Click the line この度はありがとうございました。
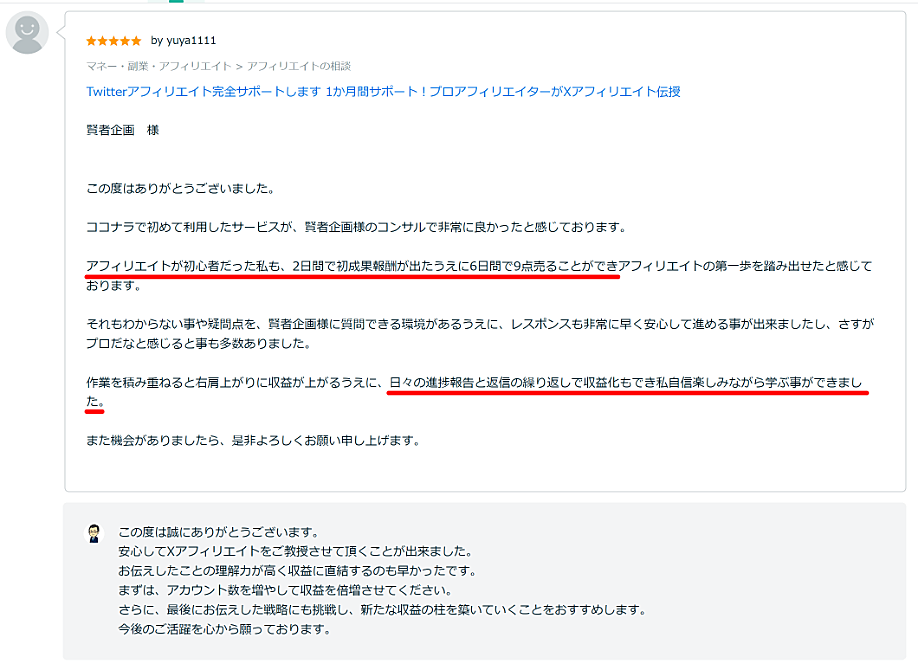The height and width of the screenshot is (670, 918). point(181,189)
